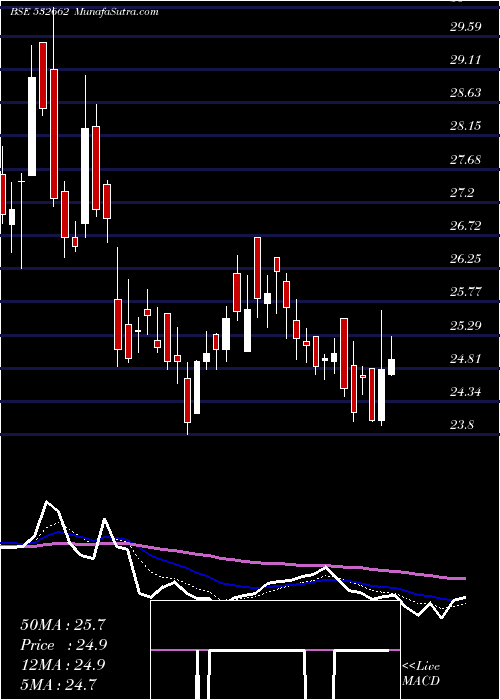Click the 25.77 price axis label

[x=466, y=292]
